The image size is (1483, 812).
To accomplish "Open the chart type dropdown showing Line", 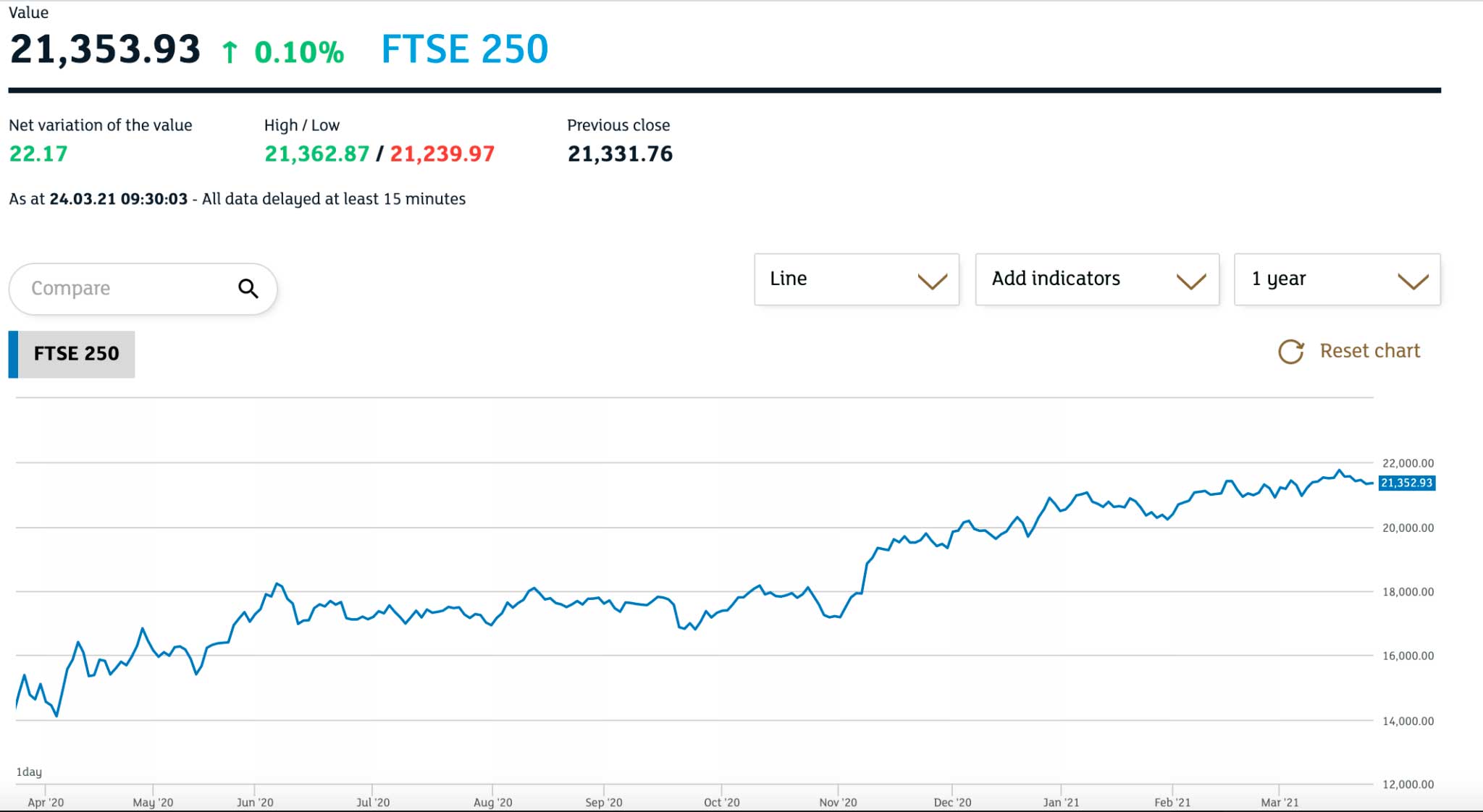I will point(857,280).
